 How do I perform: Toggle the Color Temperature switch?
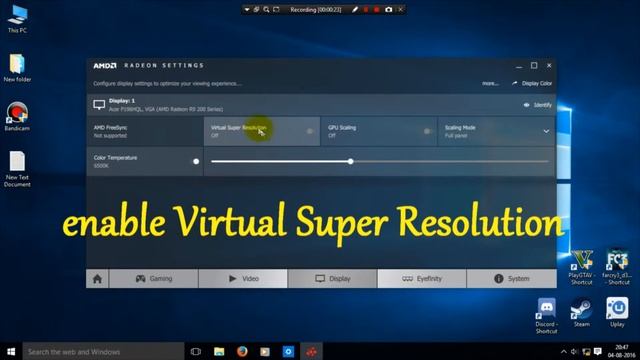tap(196, 162)
